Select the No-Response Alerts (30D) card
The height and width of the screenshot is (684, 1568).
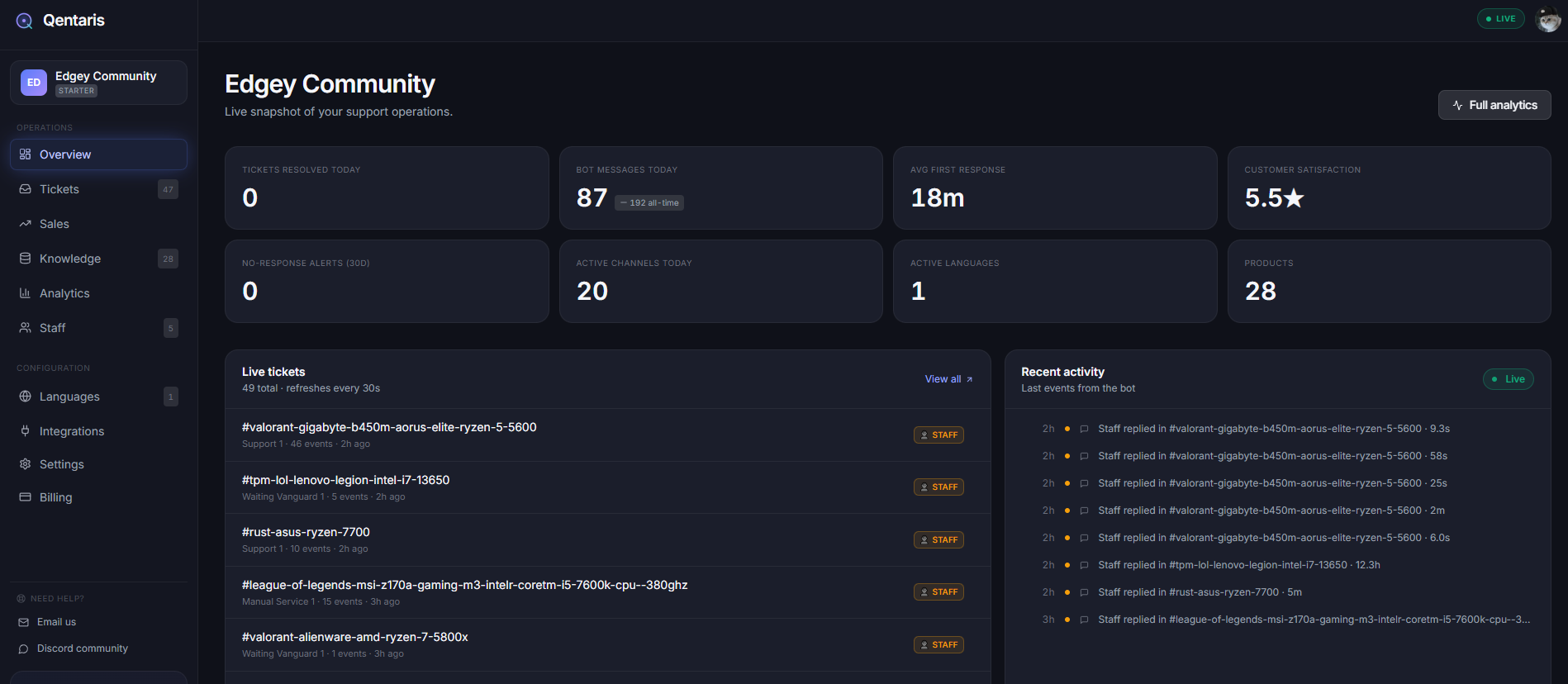(387, 281)
